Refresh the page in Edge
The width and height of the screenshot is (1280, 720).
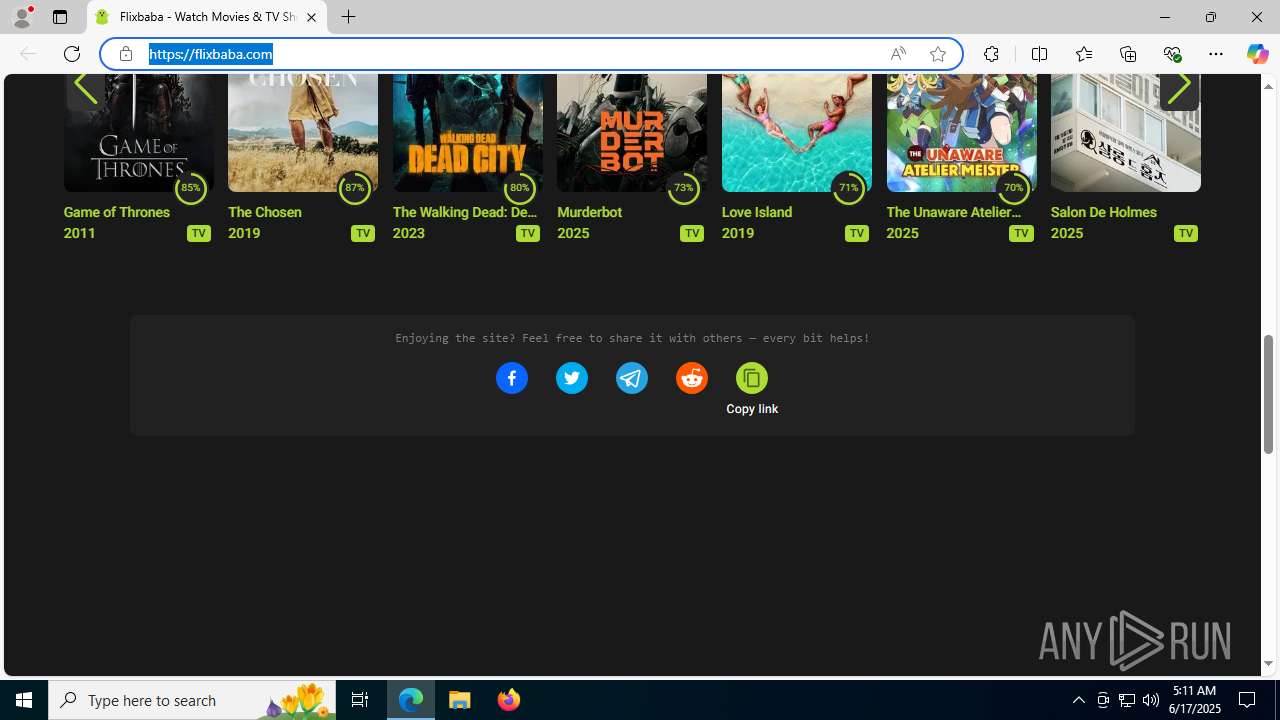click(x=72, y=54)
